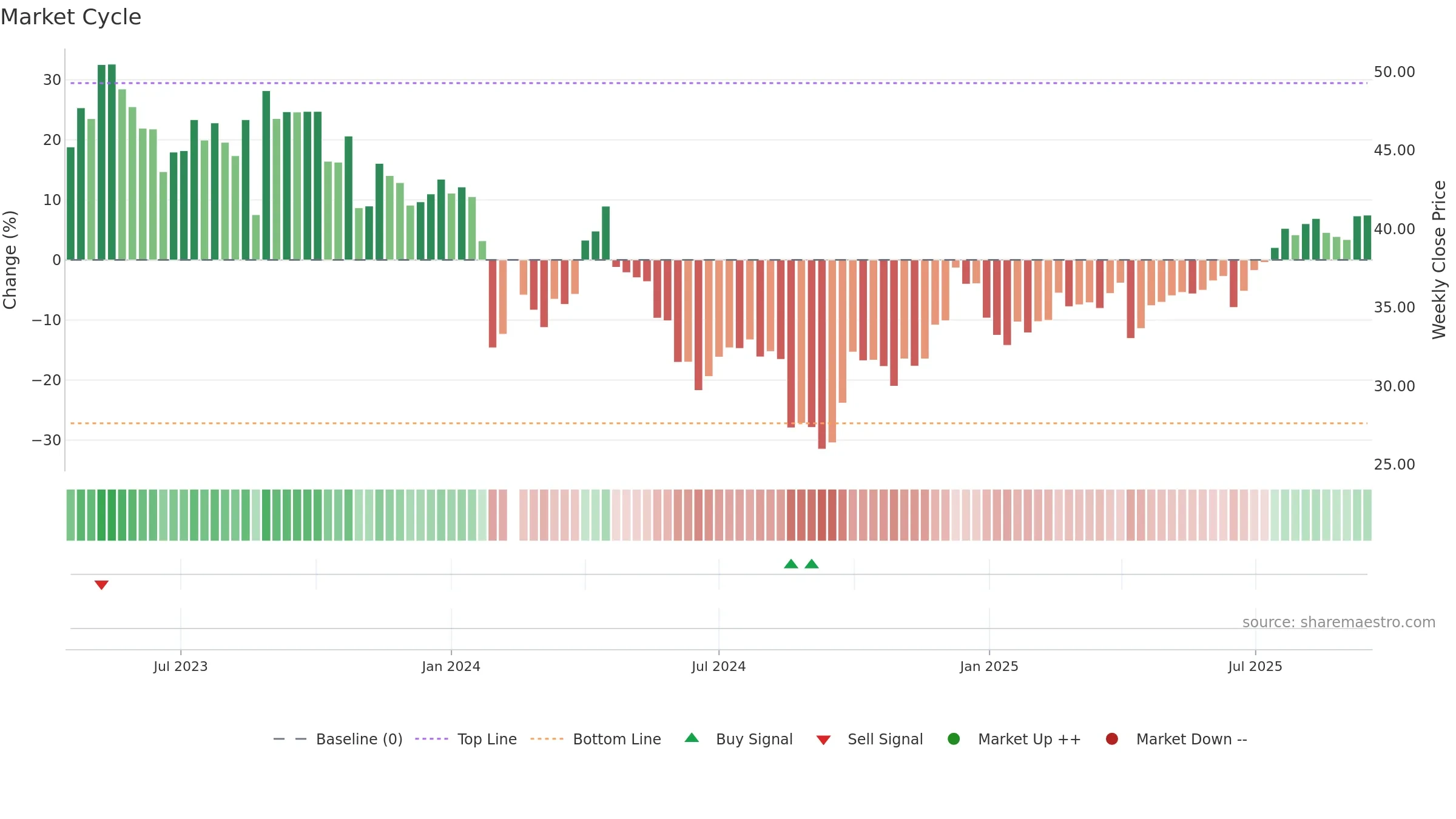Toggle Sell Signal legend entry
The width and height of the screenshot is (1456, 819).
tap(870, 739)
